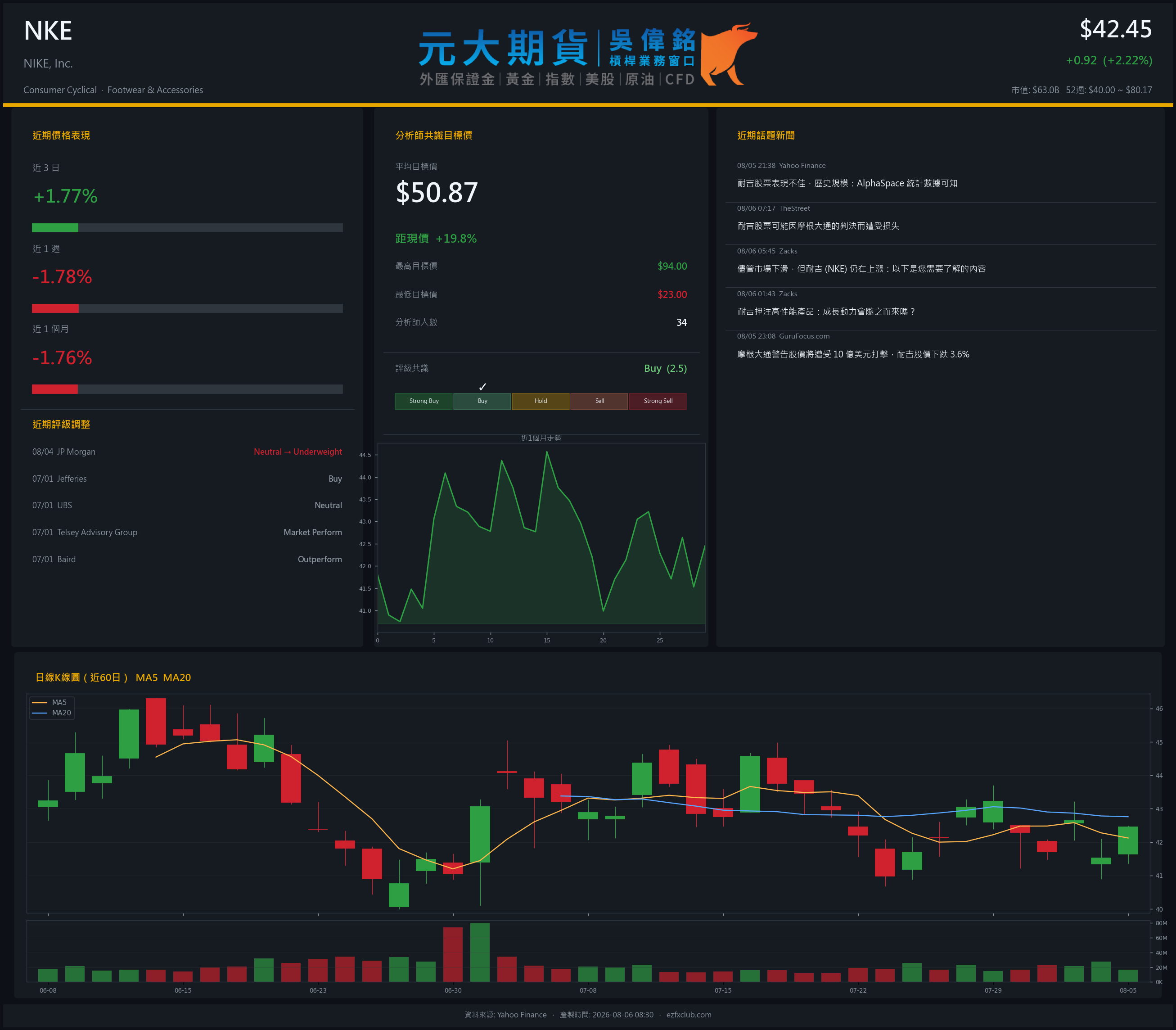
Task: Click the NIKE, Inc. company name
Action: coord(48,63)
